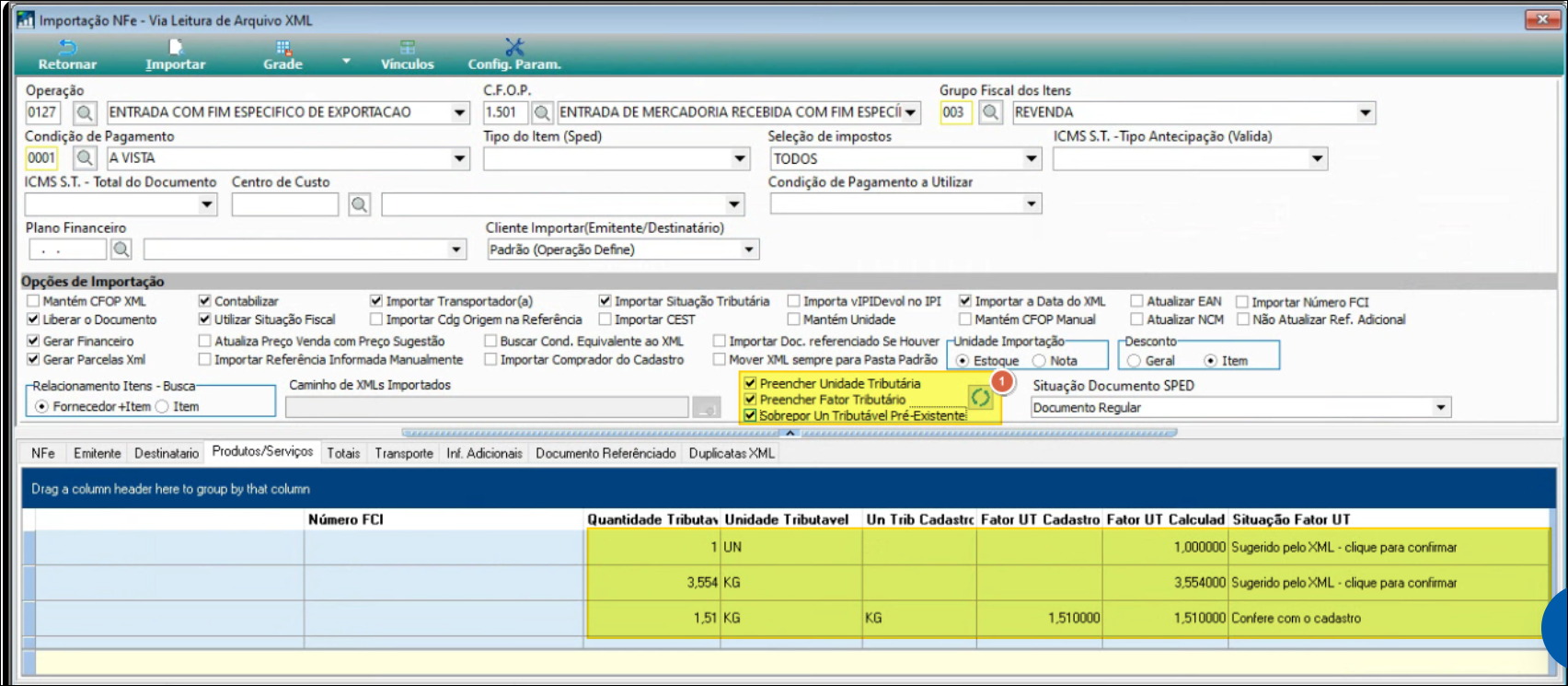
Task: Click the Plano Financeiro code input field
Action: 67,250
